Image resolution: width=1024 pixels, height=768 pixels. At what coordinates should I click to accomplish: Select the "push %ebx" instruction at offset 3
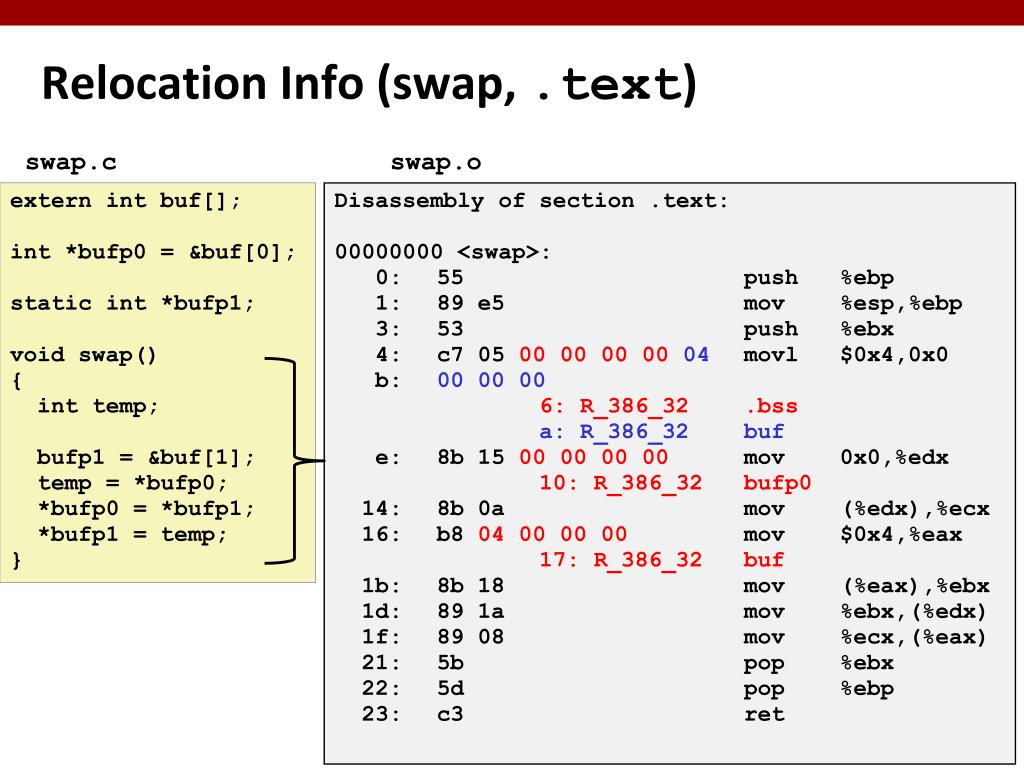tap(818, 329)
